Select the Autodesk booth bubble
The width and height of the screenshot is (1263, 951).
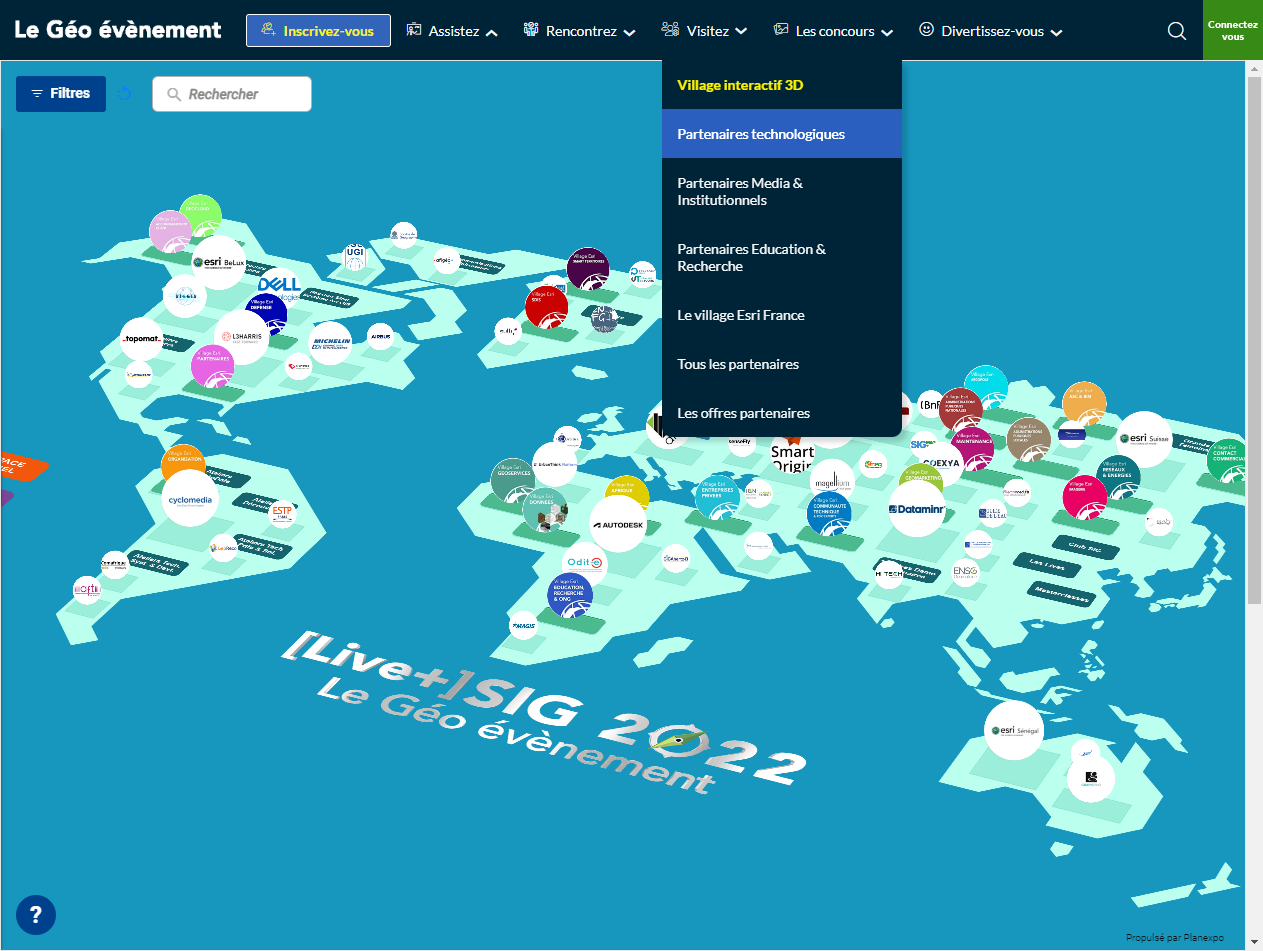click(x=618, y=524)
